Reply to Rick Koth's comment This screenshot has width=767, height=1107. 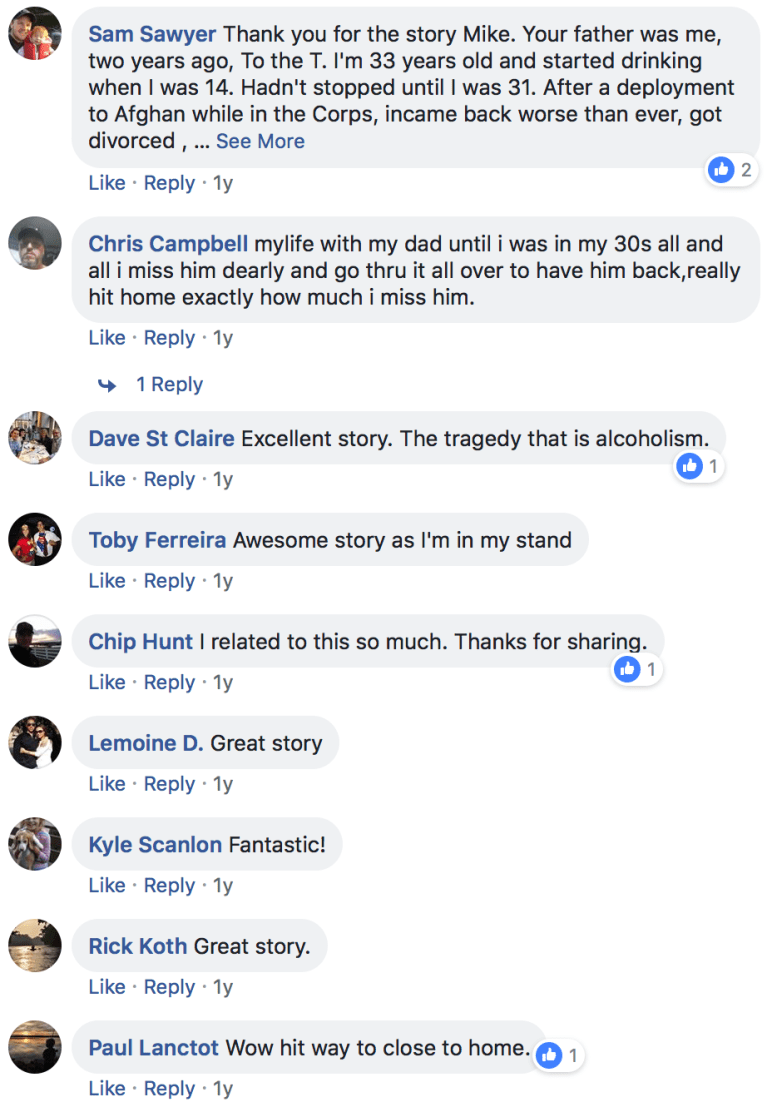pos(169,986)
